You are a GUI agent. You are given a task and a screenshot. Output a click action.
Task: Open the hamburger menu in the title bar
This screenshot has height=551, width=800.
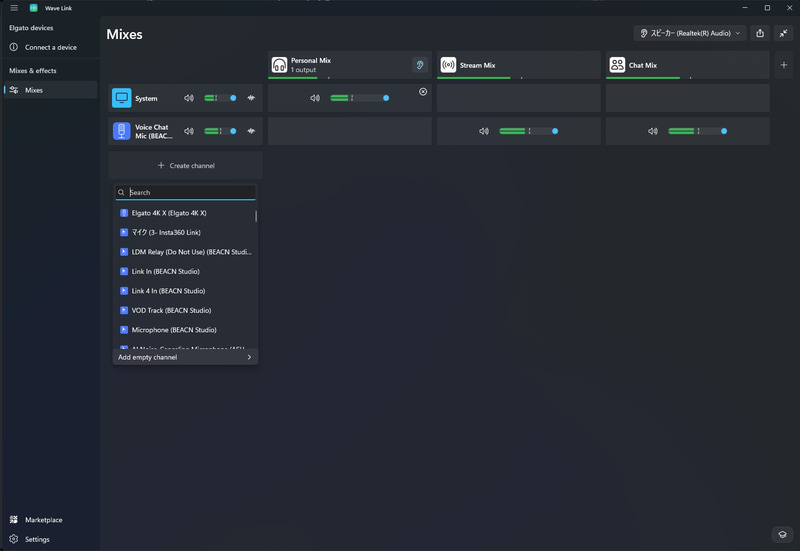pyautogui.click(x=14, y=8)
